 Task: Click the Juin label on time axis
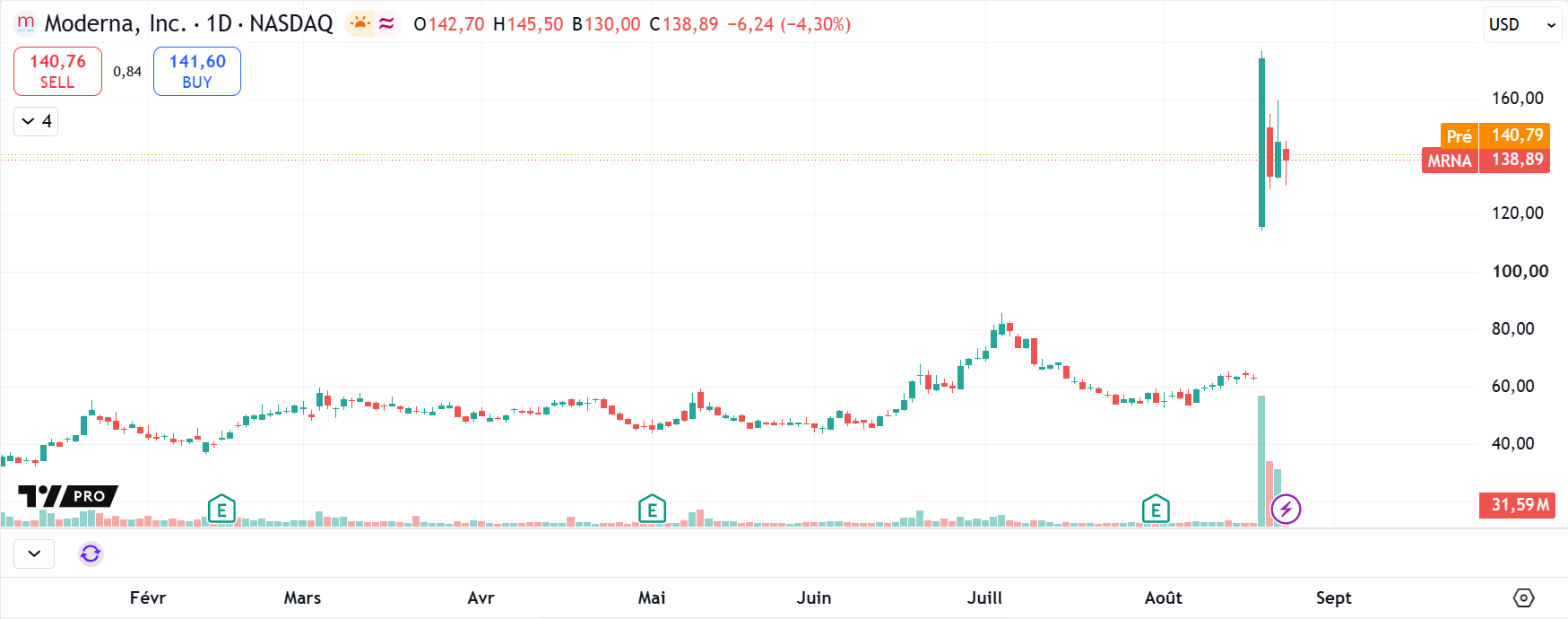(814, 597)
